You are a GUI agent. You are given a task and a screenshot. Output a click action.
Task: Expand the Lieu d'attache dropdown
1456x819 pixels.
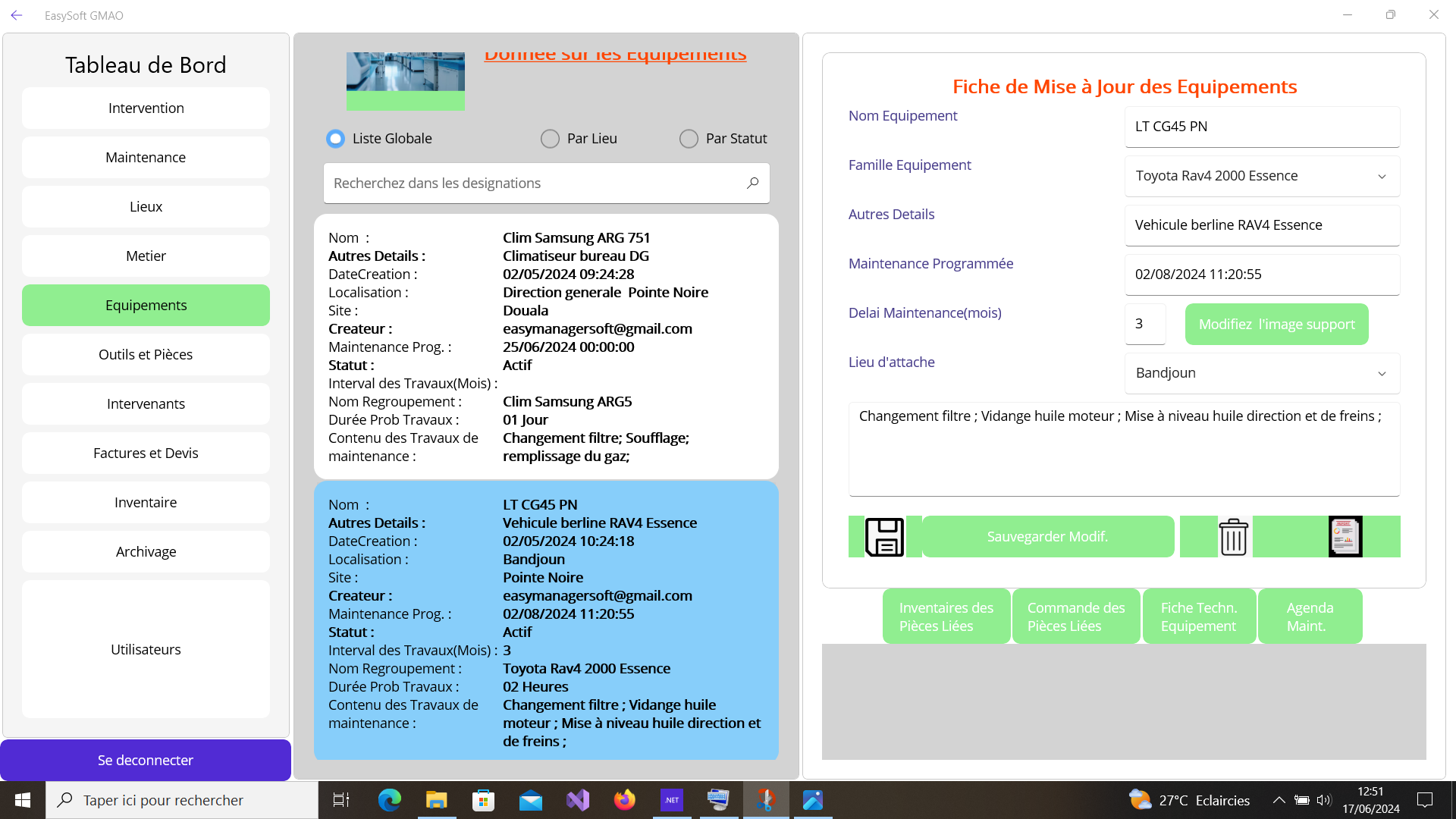click(1382, 373)
